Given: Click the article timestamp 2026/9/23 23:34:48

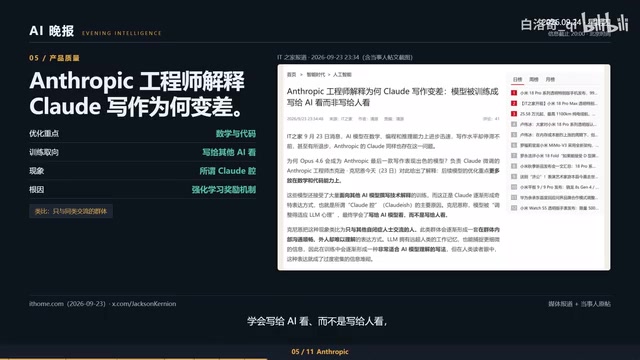Looking at the screenshot, I should 305,119.
